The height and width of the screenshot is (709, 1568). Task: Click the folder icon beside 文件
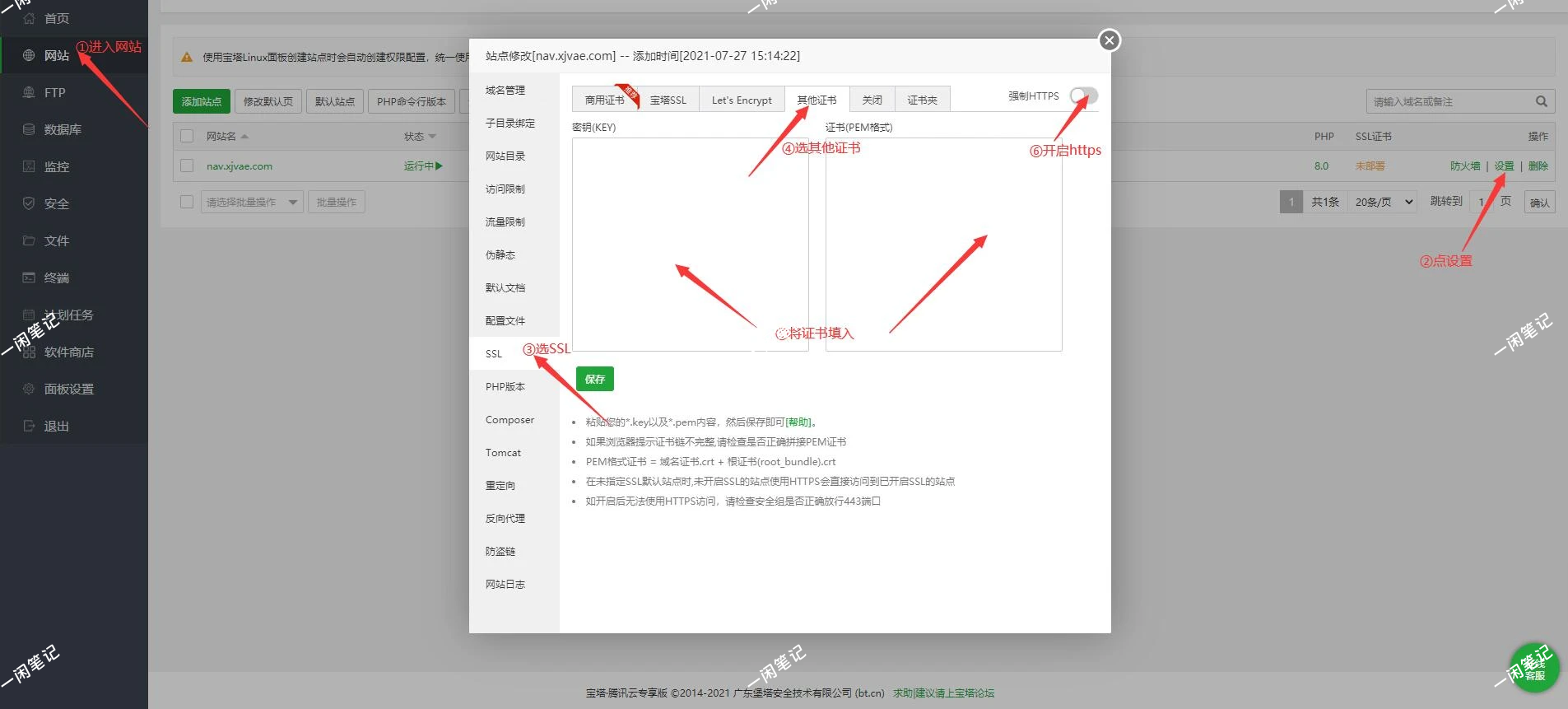29,240
